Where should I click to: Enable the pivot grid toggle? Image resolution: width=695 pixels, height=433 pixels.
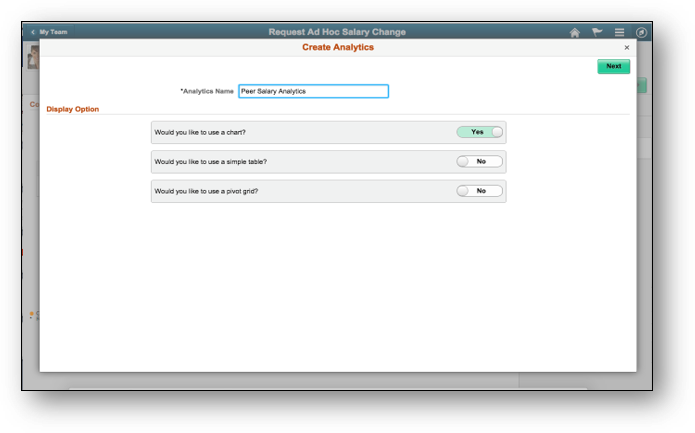480,191
